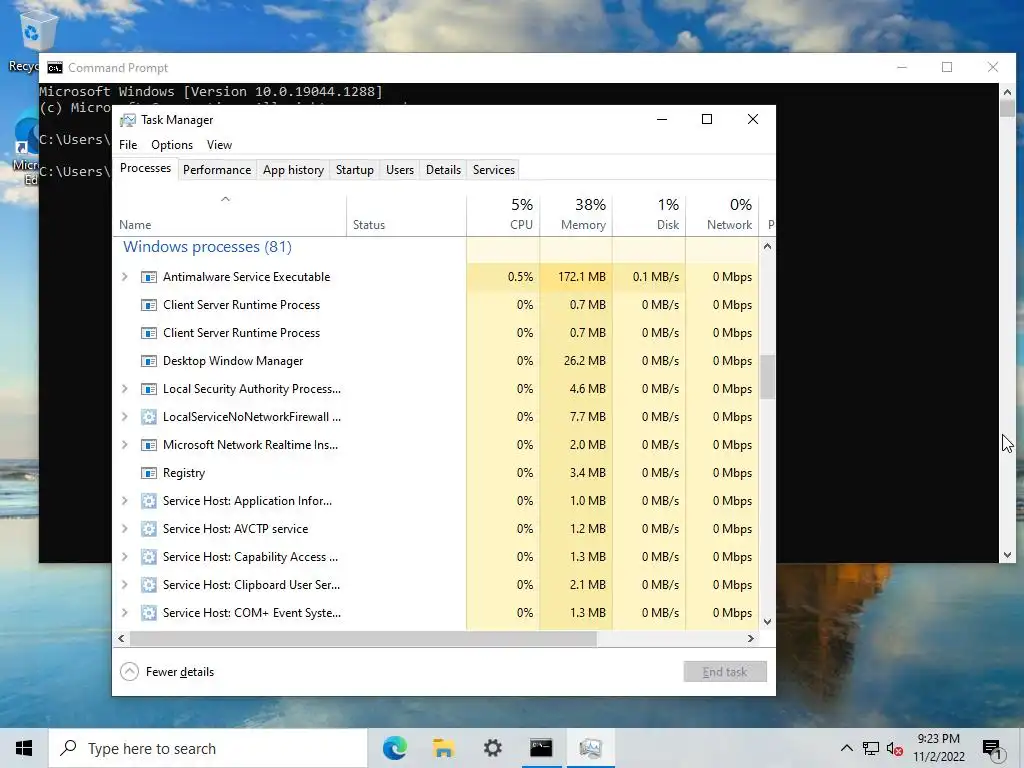Open the View menu
The width and height of the screenshot is (1024, 768).
coord(219,145)
